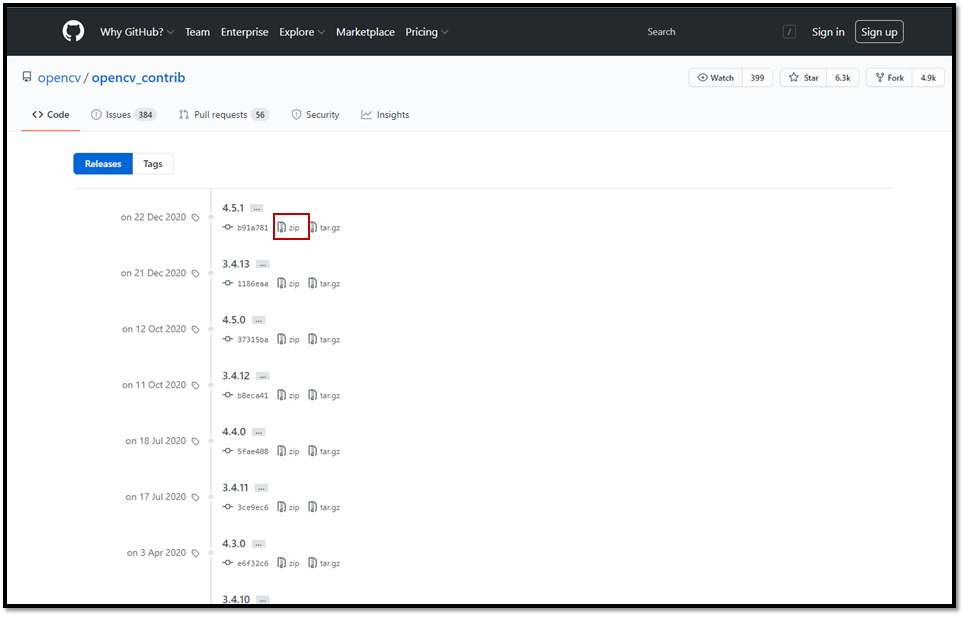Open the GitHub logo home icon
Screen dimensions: 965x617
73,31
